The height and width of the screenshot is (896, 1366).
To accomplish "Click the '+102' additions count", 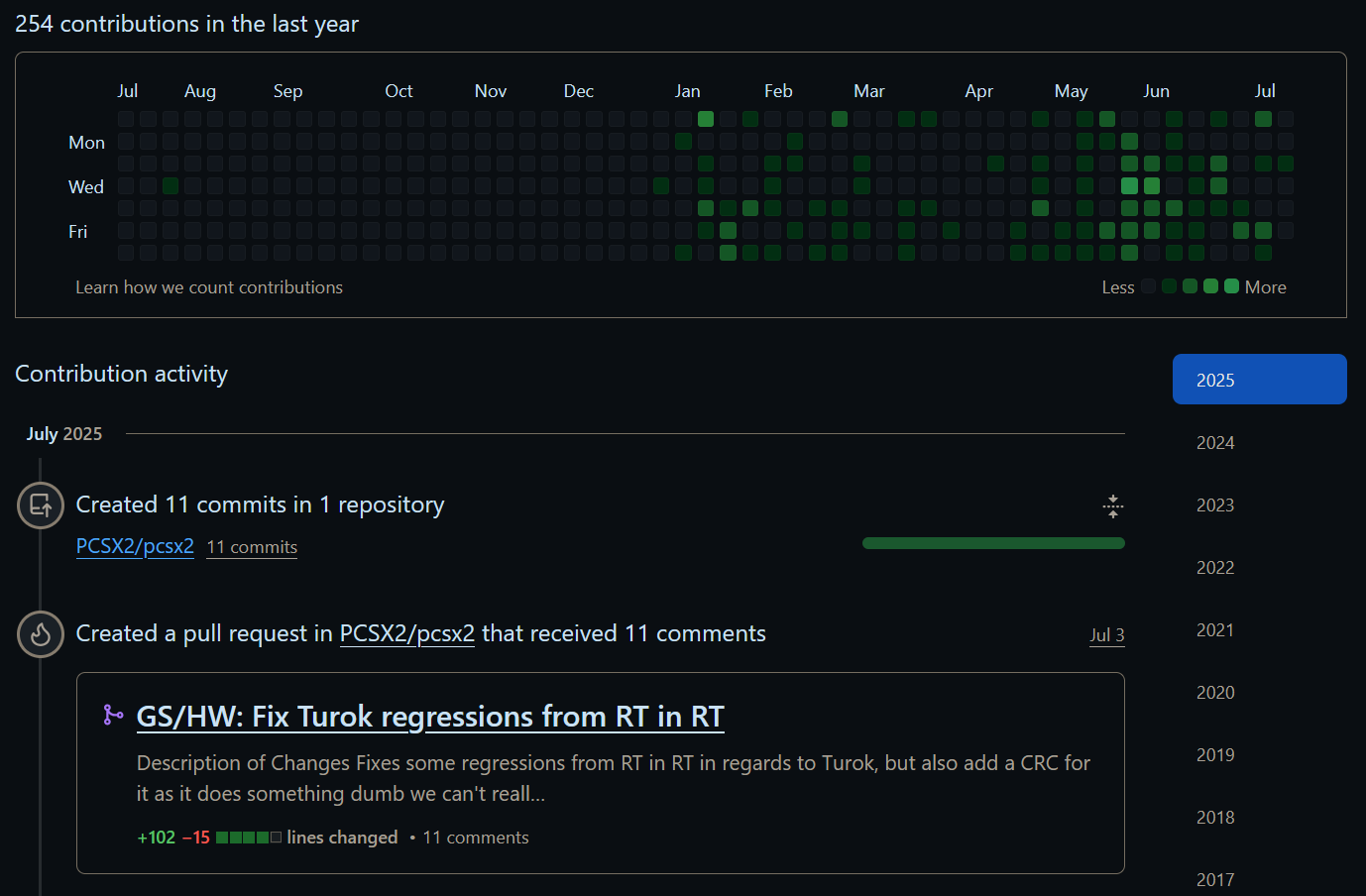I will pyautogui.click(x=156, y=838).
